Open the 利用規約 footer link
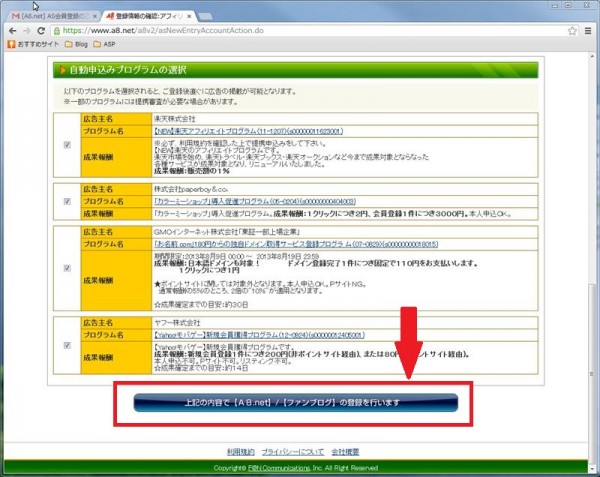 (241, 452)
